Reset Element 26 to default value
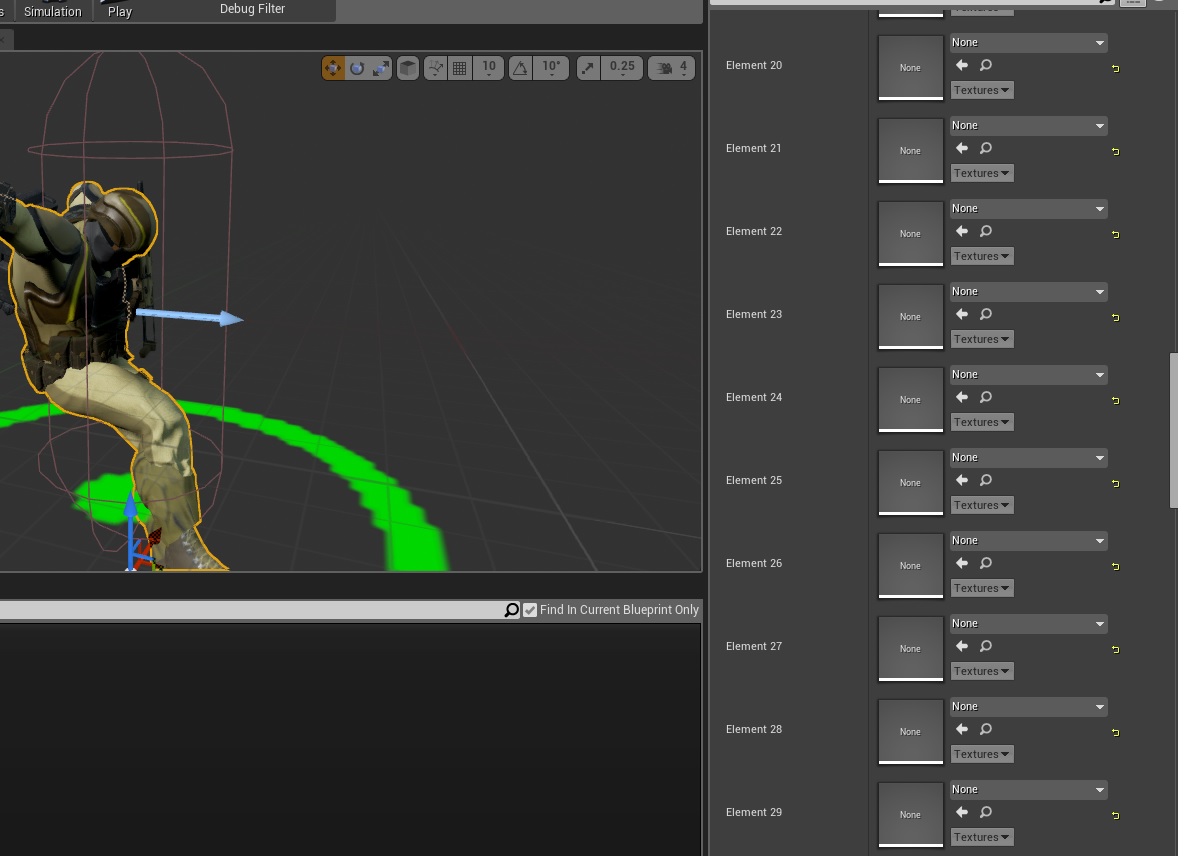 pyautogui.click(x=1115, y=567)
